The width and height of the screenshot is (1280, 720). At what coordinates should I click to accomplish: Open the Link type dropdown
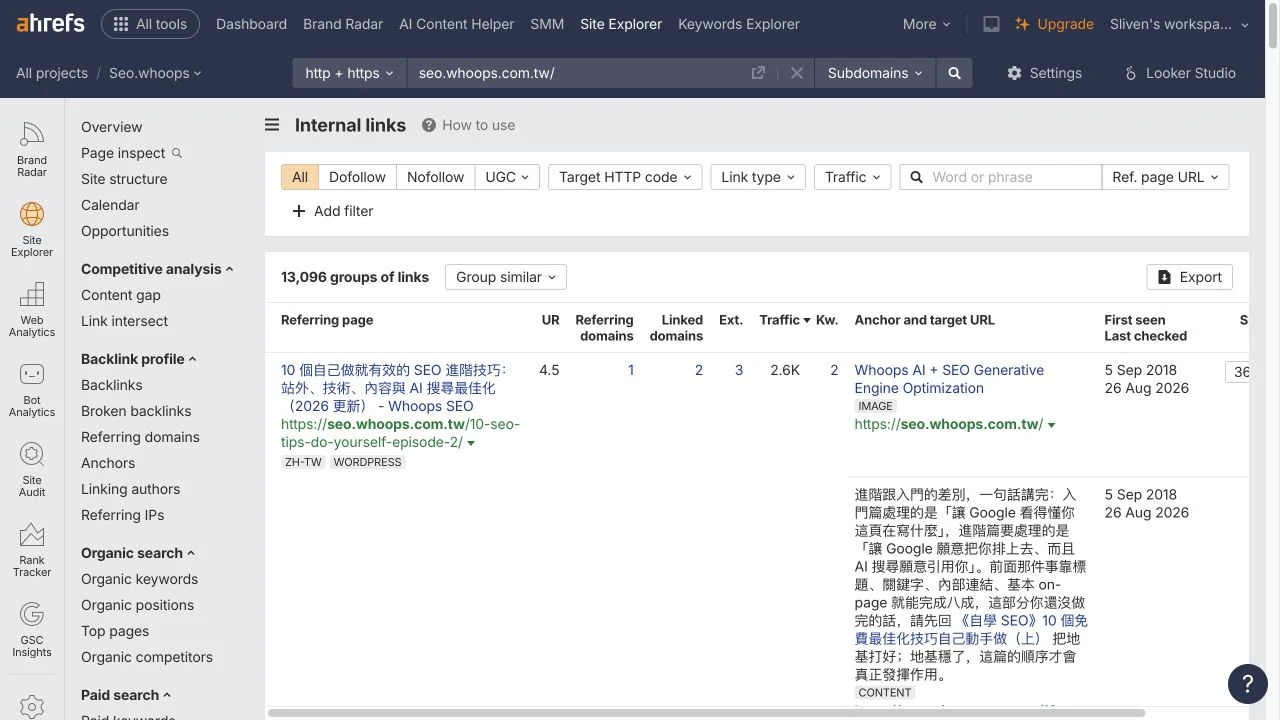(x=758, y=177)
